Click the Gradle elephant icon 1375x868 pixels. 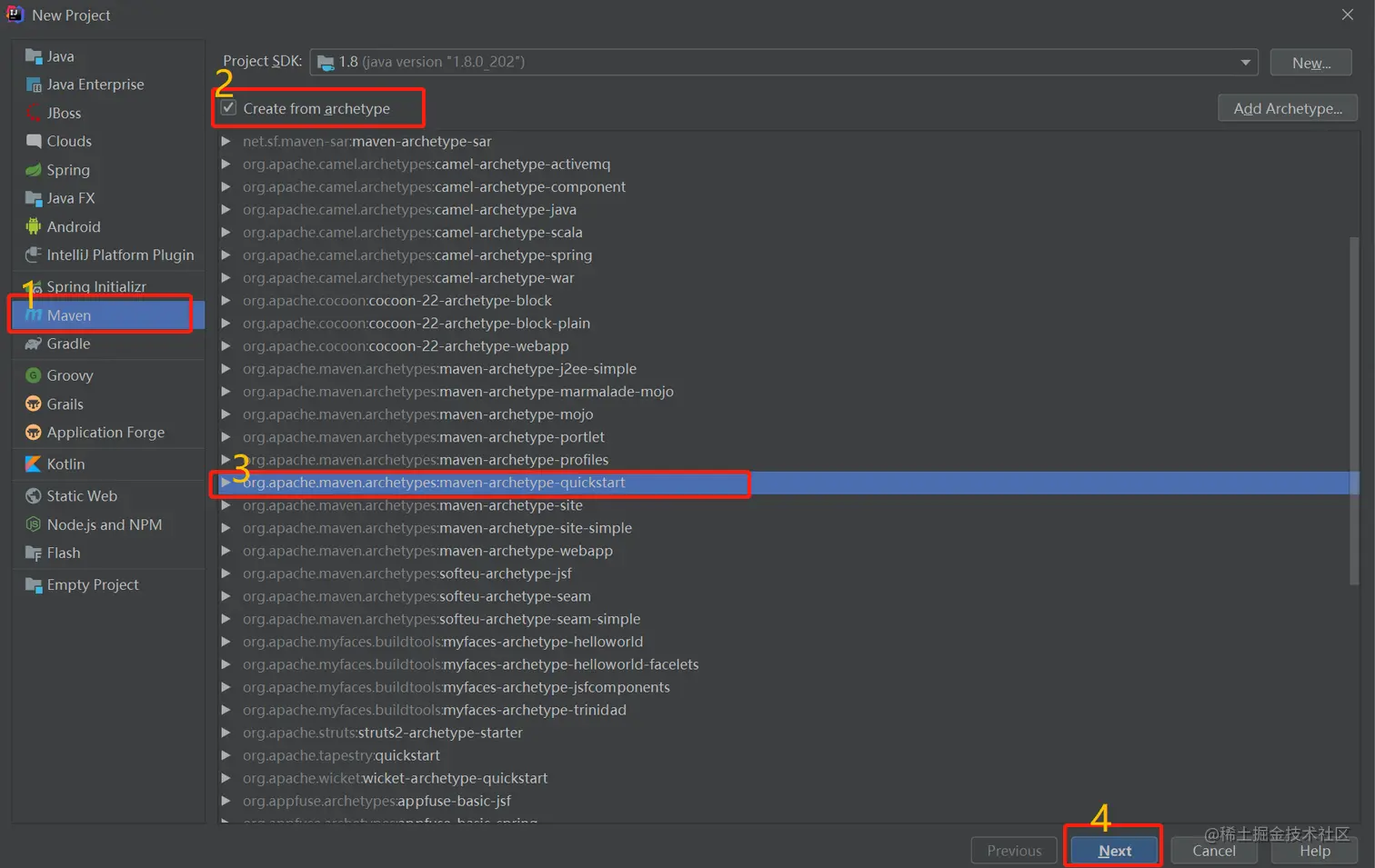pos(34,344)
